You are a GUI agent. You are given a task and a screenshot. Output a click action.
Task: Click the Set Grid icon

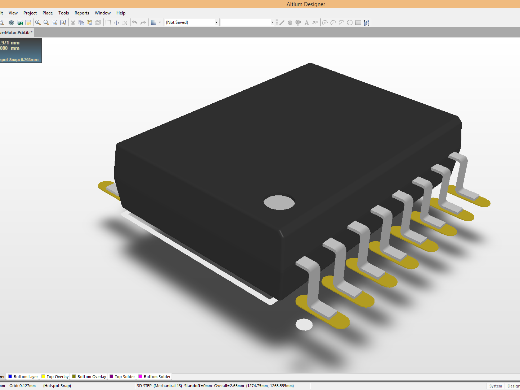pos(153,22)
